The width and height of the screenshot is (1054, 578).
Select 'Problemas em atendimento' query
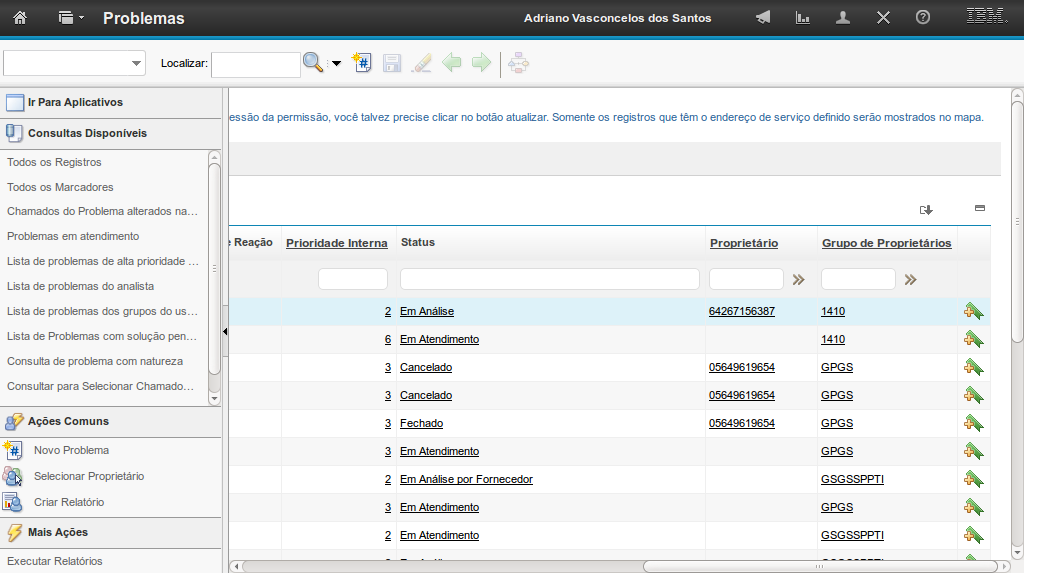click(x=73, y=237)
